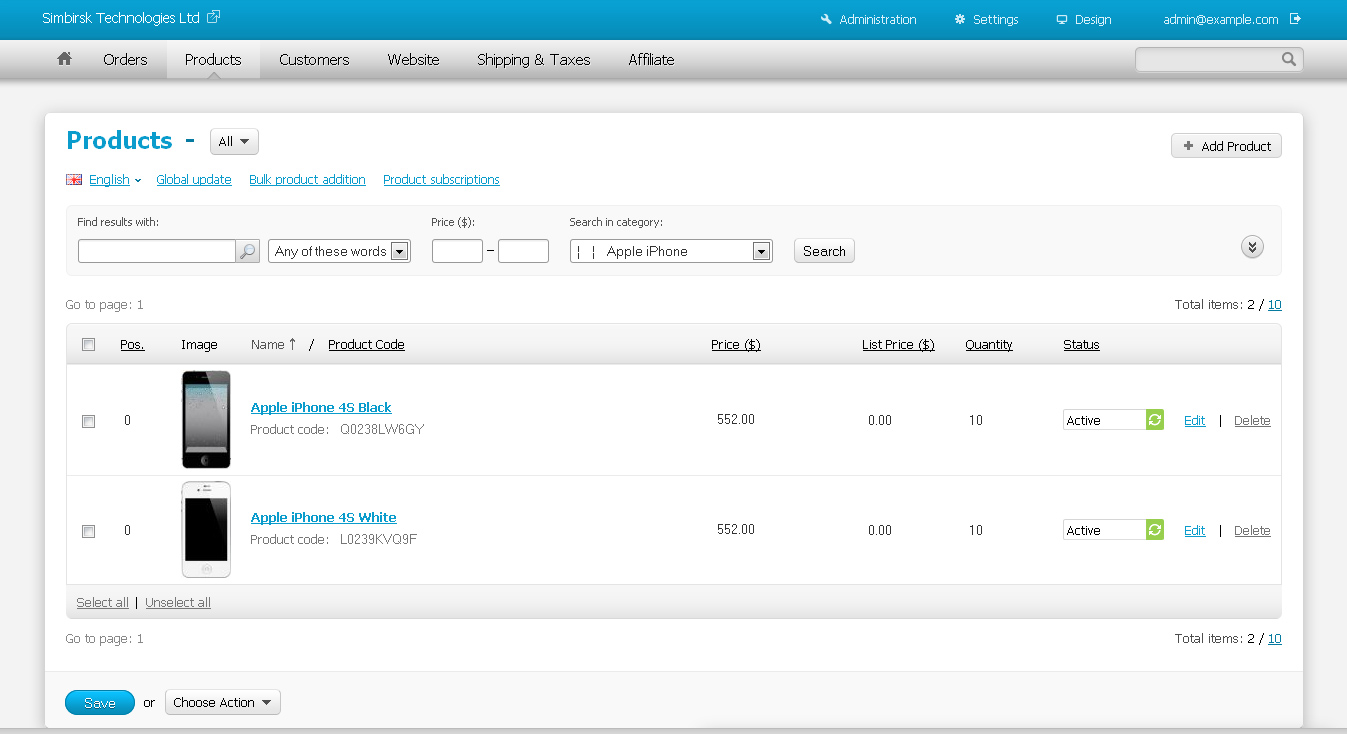
Task: Sort by Price ($) column header
Action: [736, 345]
